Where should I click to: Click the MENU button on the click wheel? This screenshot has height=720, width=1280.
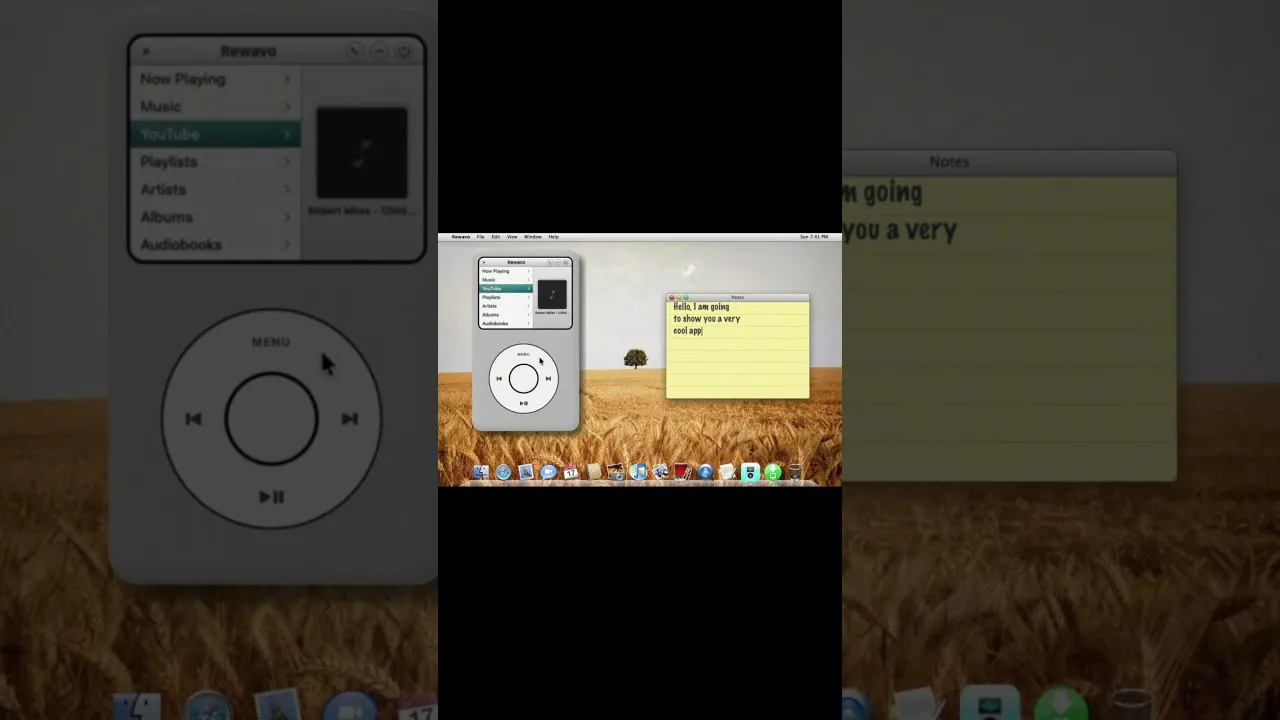[x=523, y=354]
